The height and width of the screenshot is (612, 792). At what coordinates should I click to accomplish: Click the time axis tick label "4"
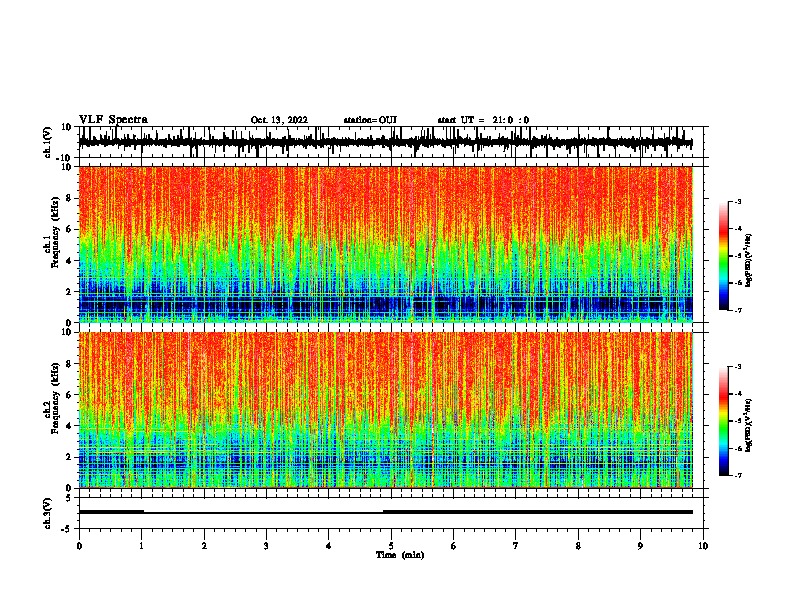click(x=329, y=546)
